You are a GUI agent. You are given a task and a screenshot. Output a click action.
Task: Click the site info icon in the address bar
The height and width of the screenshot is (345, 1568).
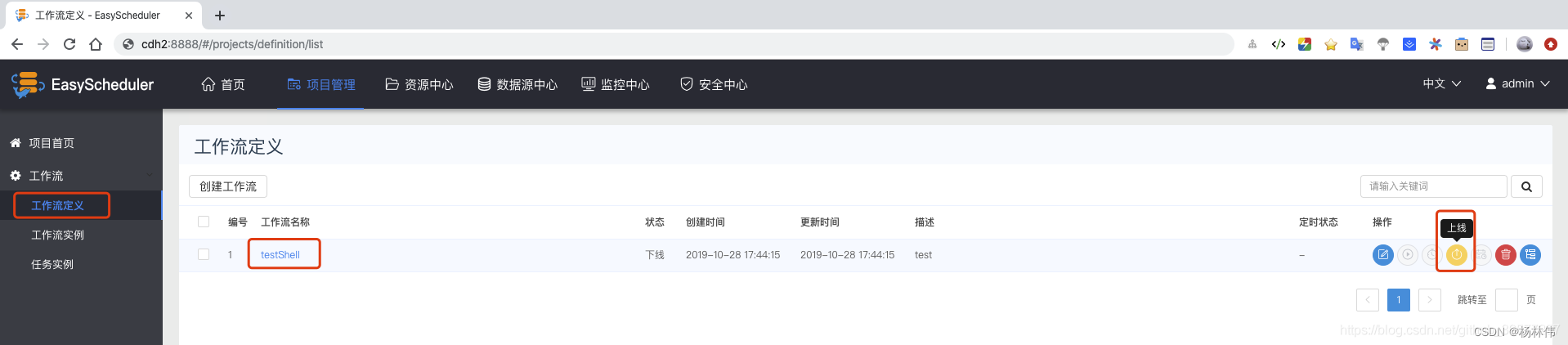(x=128, y=44)
